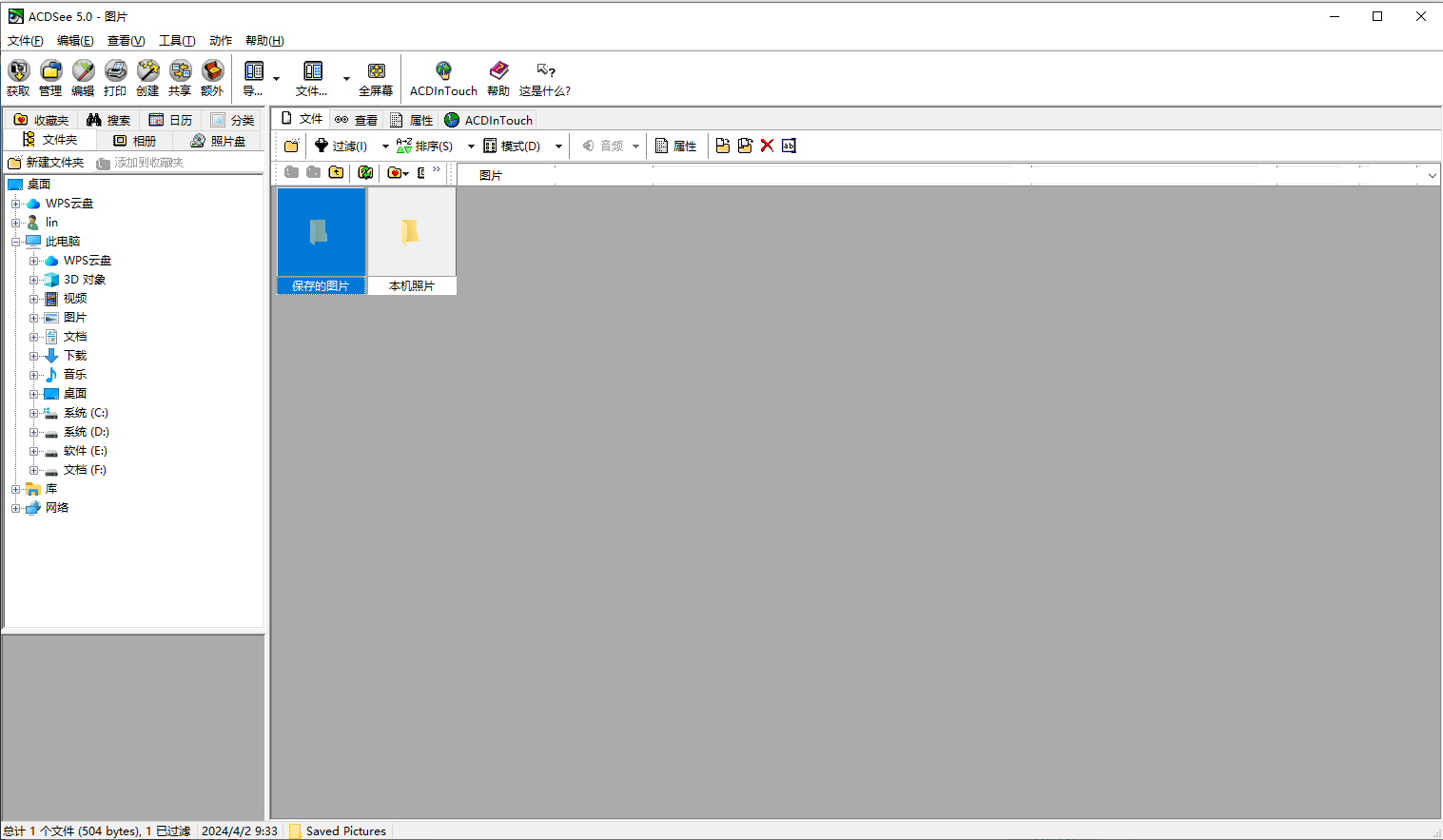Select the 保存的图片 folder thumbnail
The width and height of the screenshot is (1443, 840).
(x=321, y=241)
